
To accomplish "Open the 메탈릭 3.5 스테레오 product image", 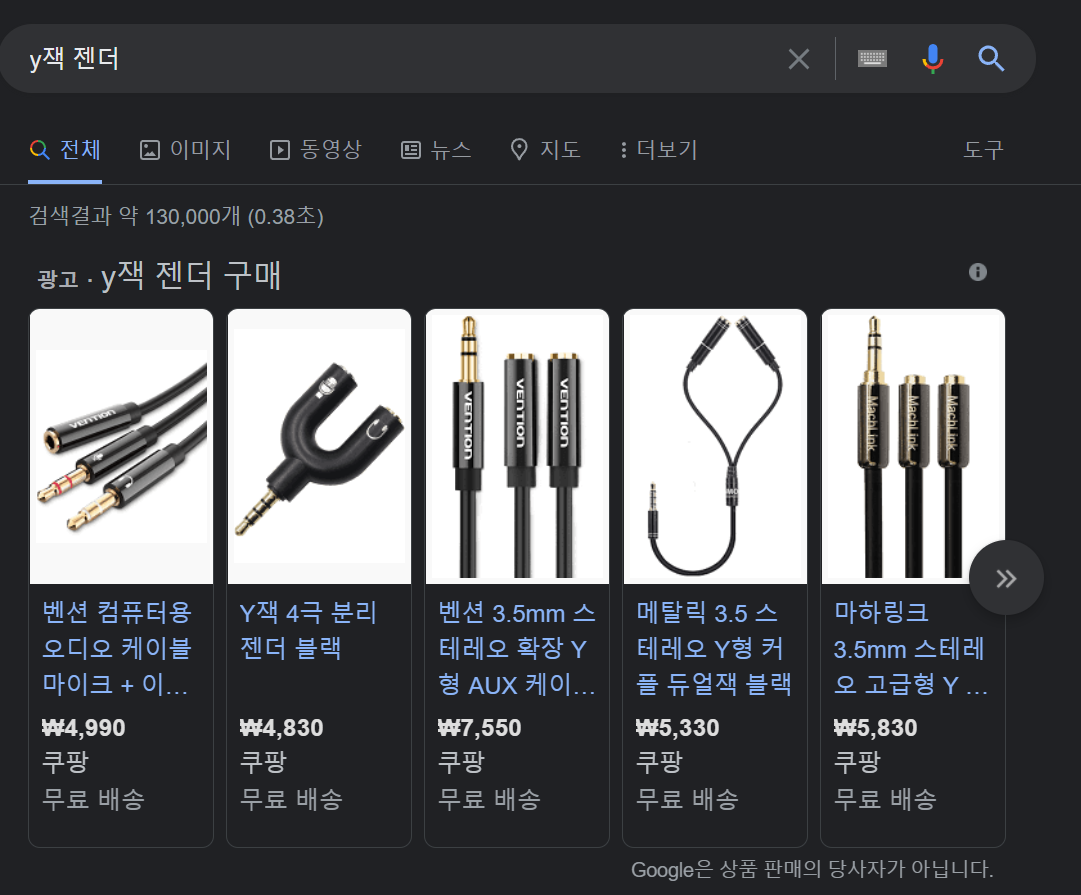I will click(715, 447).
